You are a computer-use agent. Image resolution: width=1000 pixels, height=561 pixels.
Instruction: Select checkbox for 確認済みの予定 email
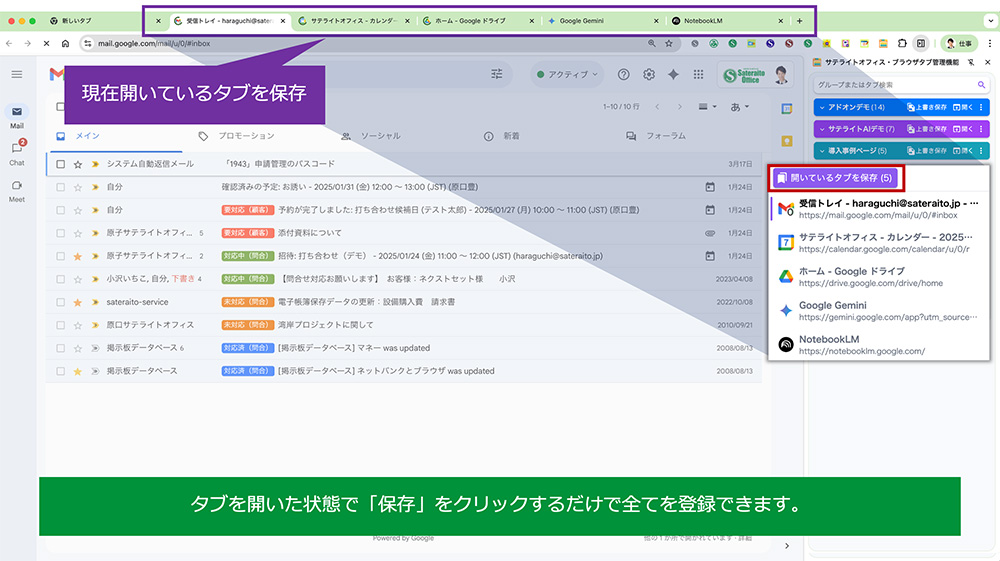click(60, 187)
